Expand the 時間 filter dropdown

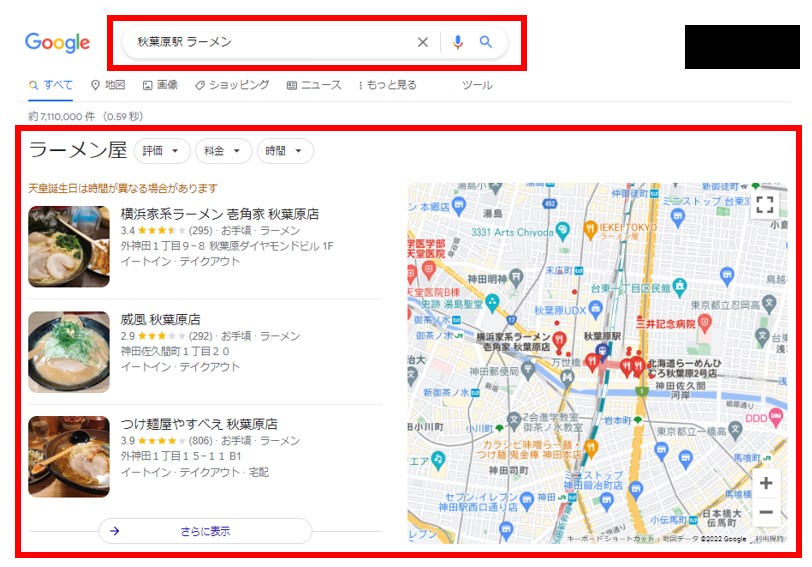285,151
